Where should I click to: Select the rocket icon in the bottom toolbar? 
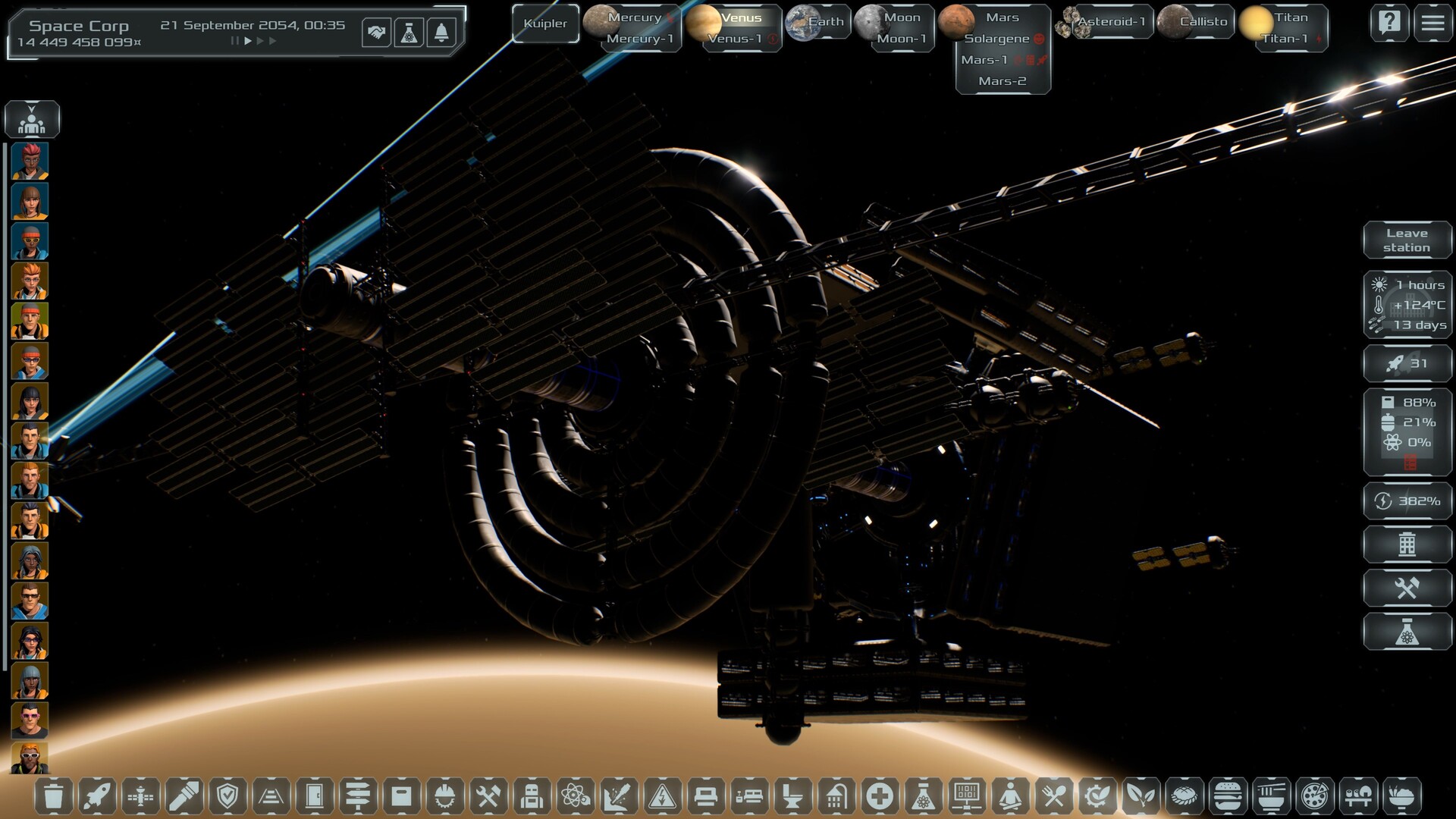96,795
